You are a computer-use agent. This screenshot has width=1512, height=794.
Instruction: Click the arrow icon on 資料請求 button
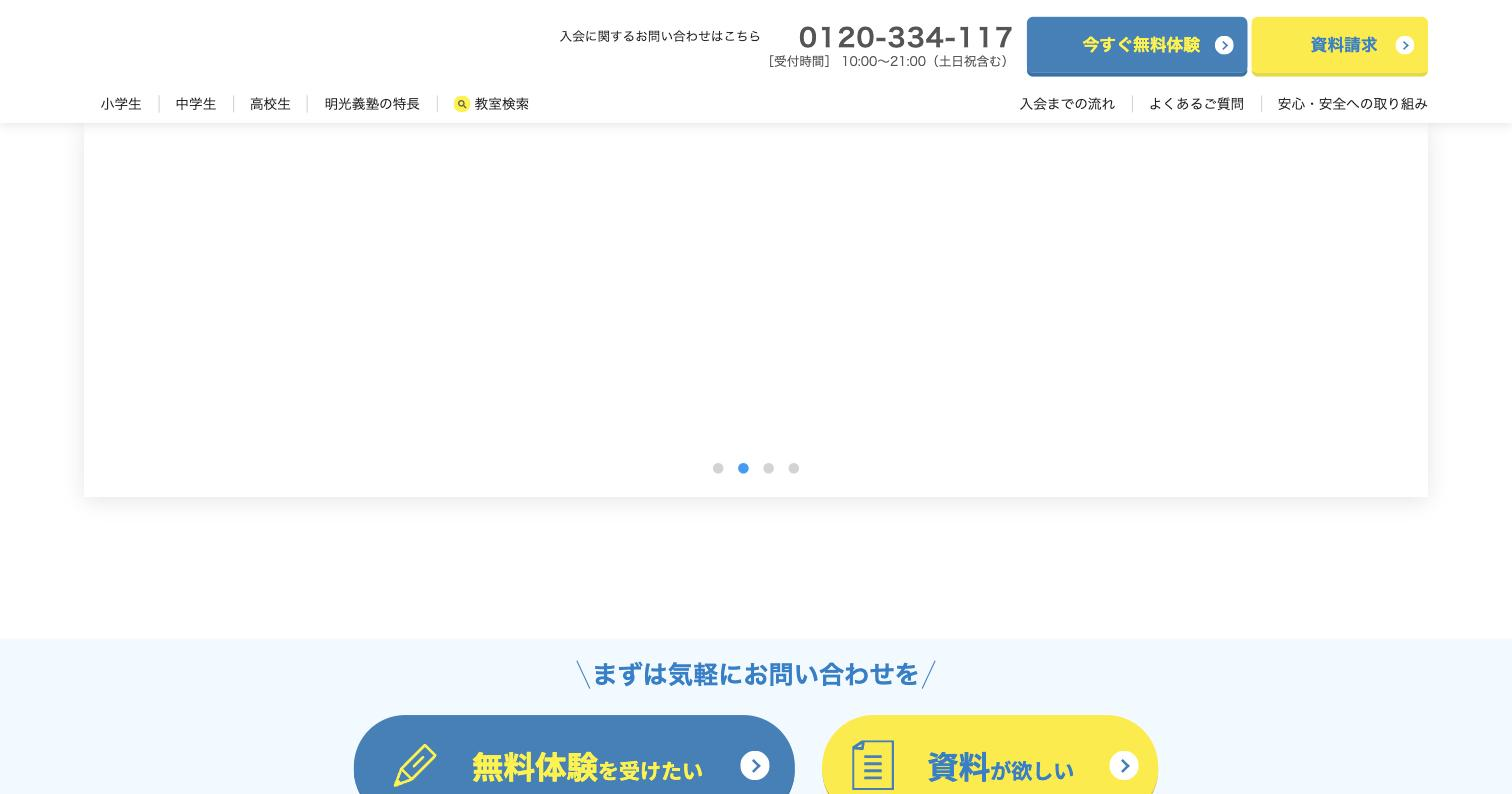[1405, 45]
